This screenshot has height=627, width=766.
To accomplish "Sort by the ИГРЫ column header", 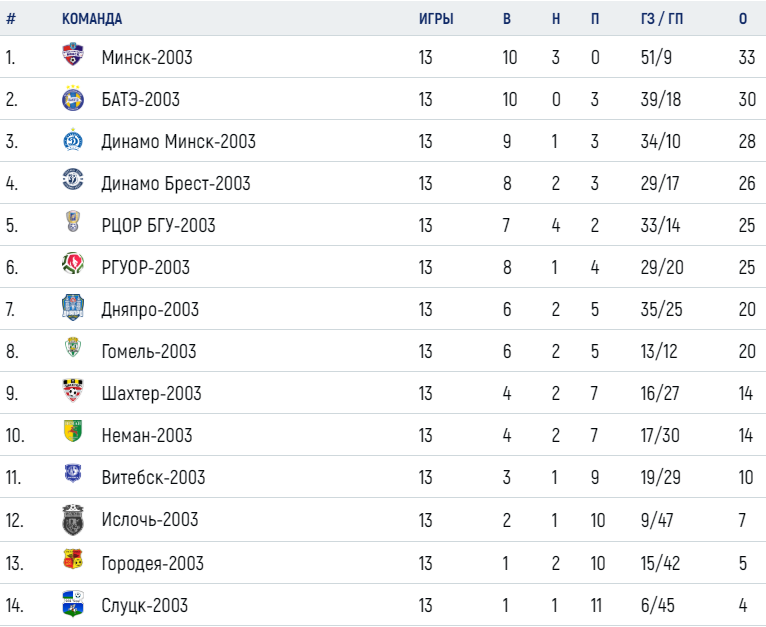I will point(436,19).
